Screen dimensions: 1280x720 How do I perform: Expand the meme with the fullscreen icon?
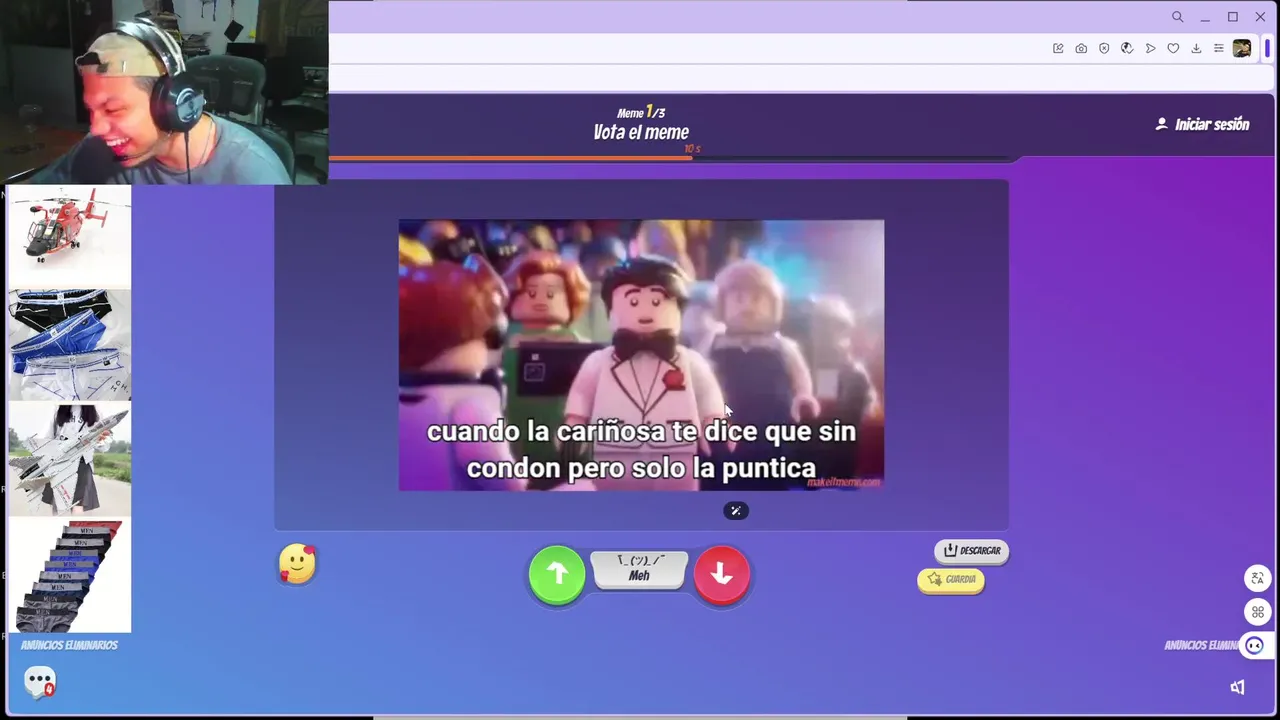coord(735,511)
